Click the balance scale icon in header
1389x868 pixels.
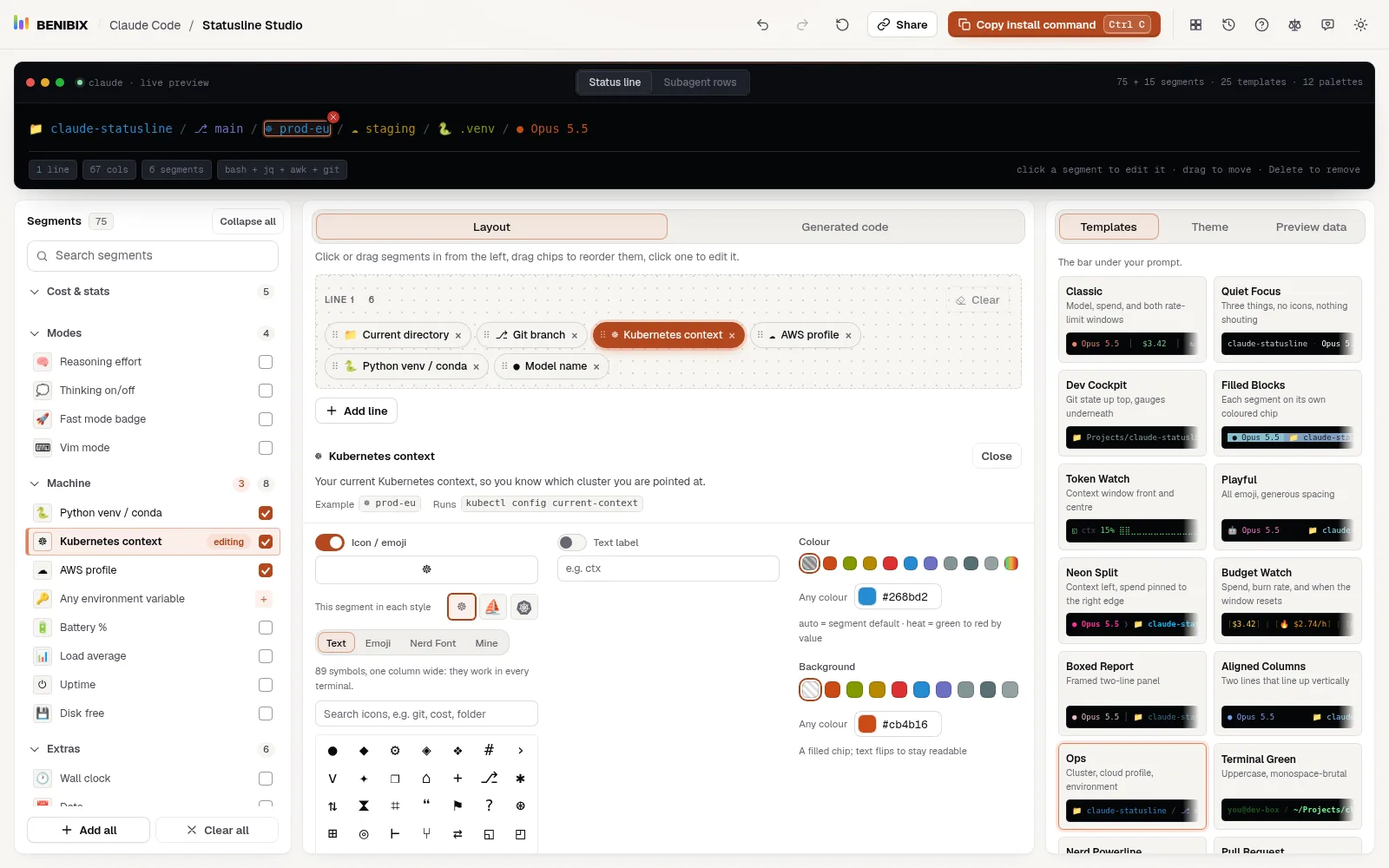tap(1294, 25)
